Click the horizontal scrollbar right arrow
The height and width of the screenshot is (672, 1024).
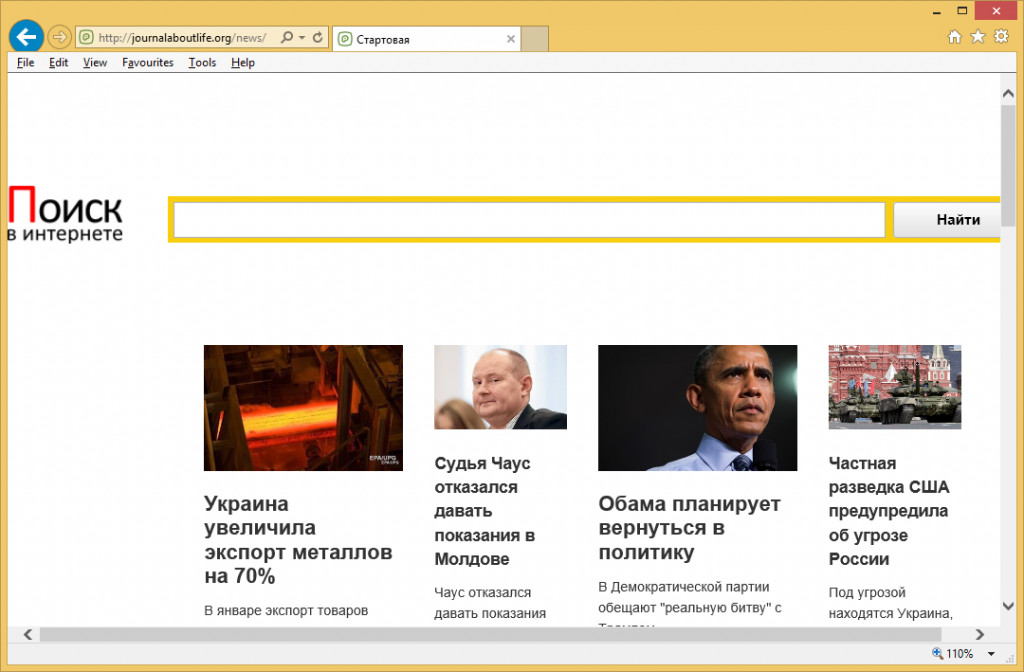point(981,635)
